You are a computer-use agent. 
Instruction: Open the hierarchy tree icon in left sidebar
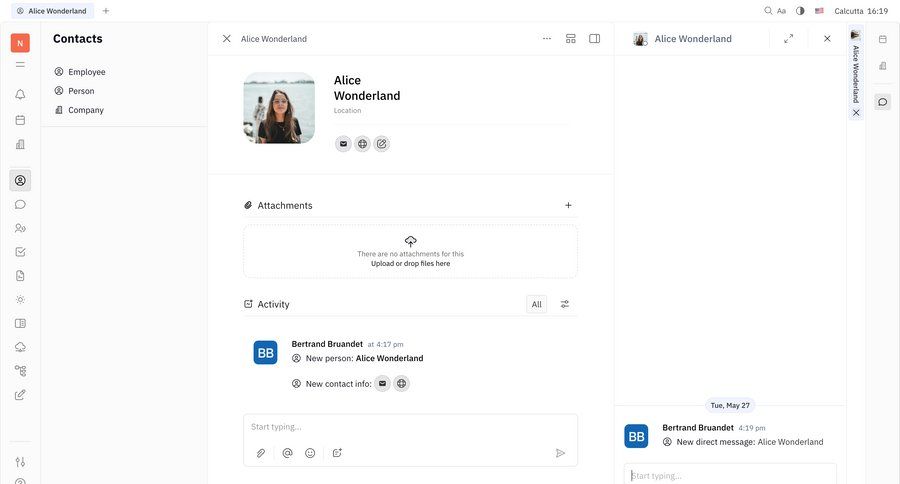coord(20,371)
